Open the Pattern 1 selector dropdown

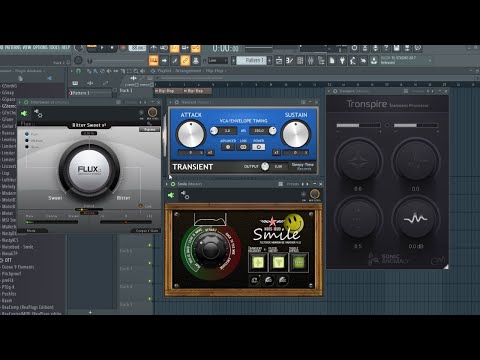252,60
